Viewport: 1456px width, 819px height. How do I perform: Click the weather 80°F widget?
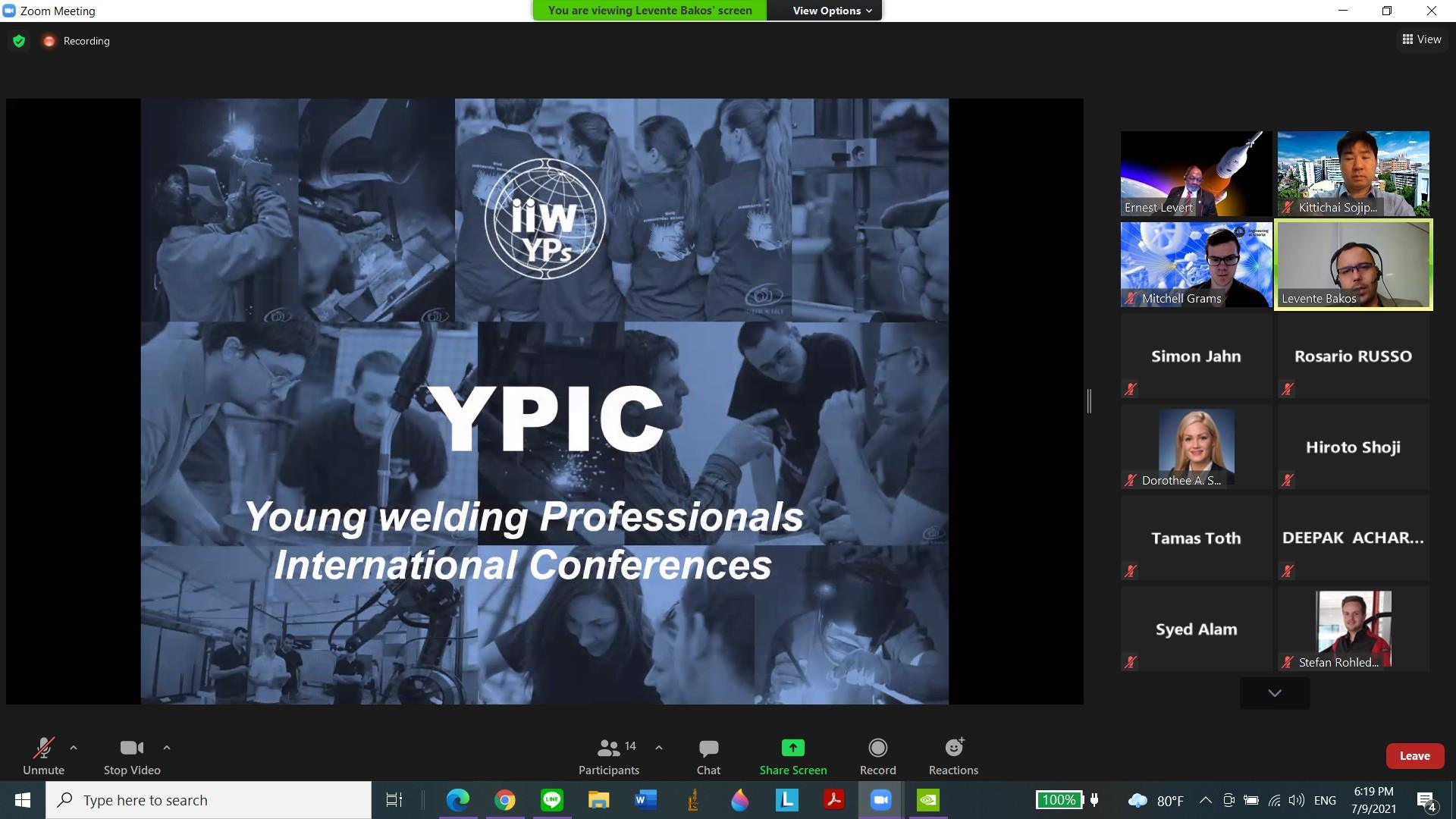1156,800
